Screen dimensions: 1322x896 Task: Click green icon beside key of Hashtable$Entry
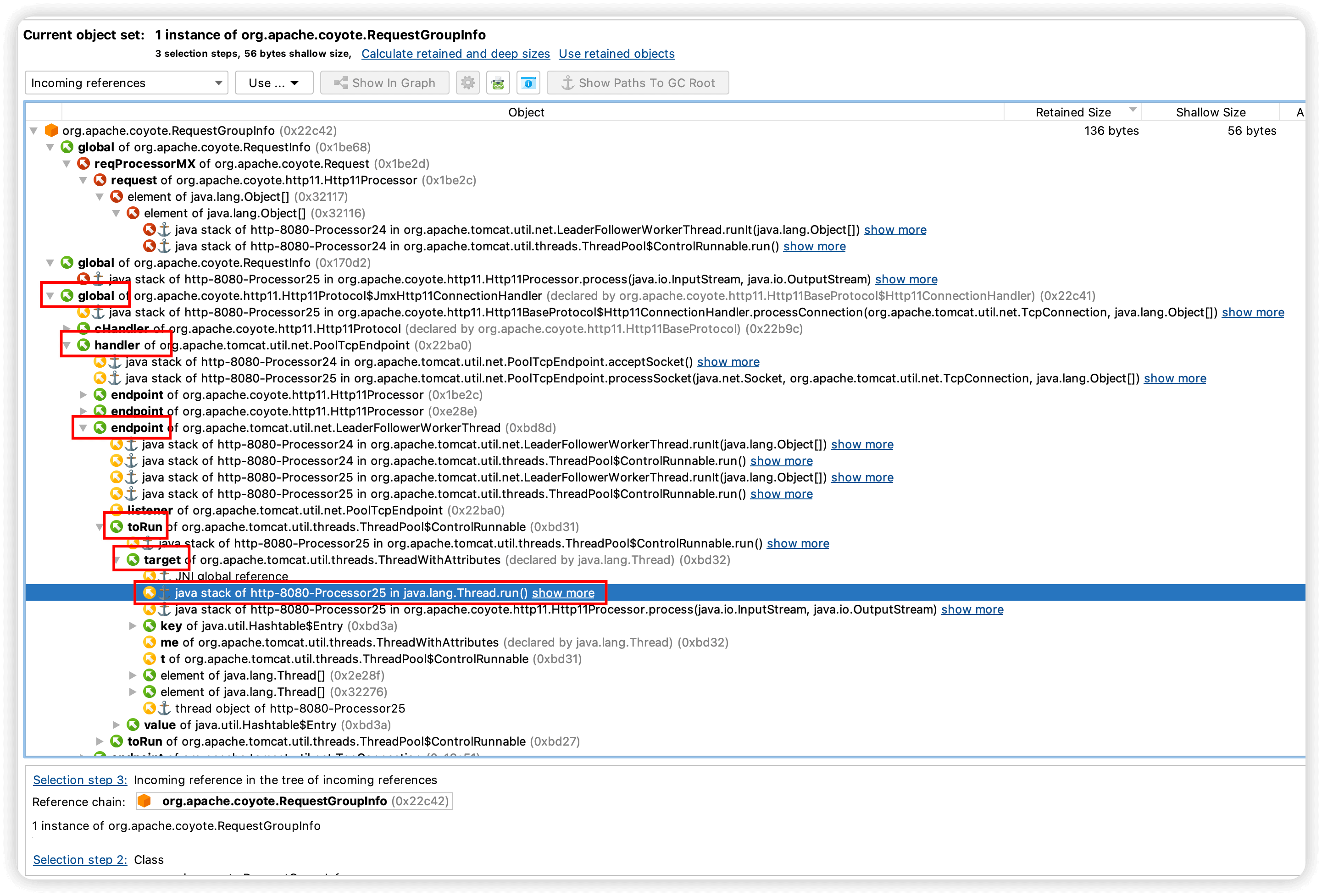point(150,626)
